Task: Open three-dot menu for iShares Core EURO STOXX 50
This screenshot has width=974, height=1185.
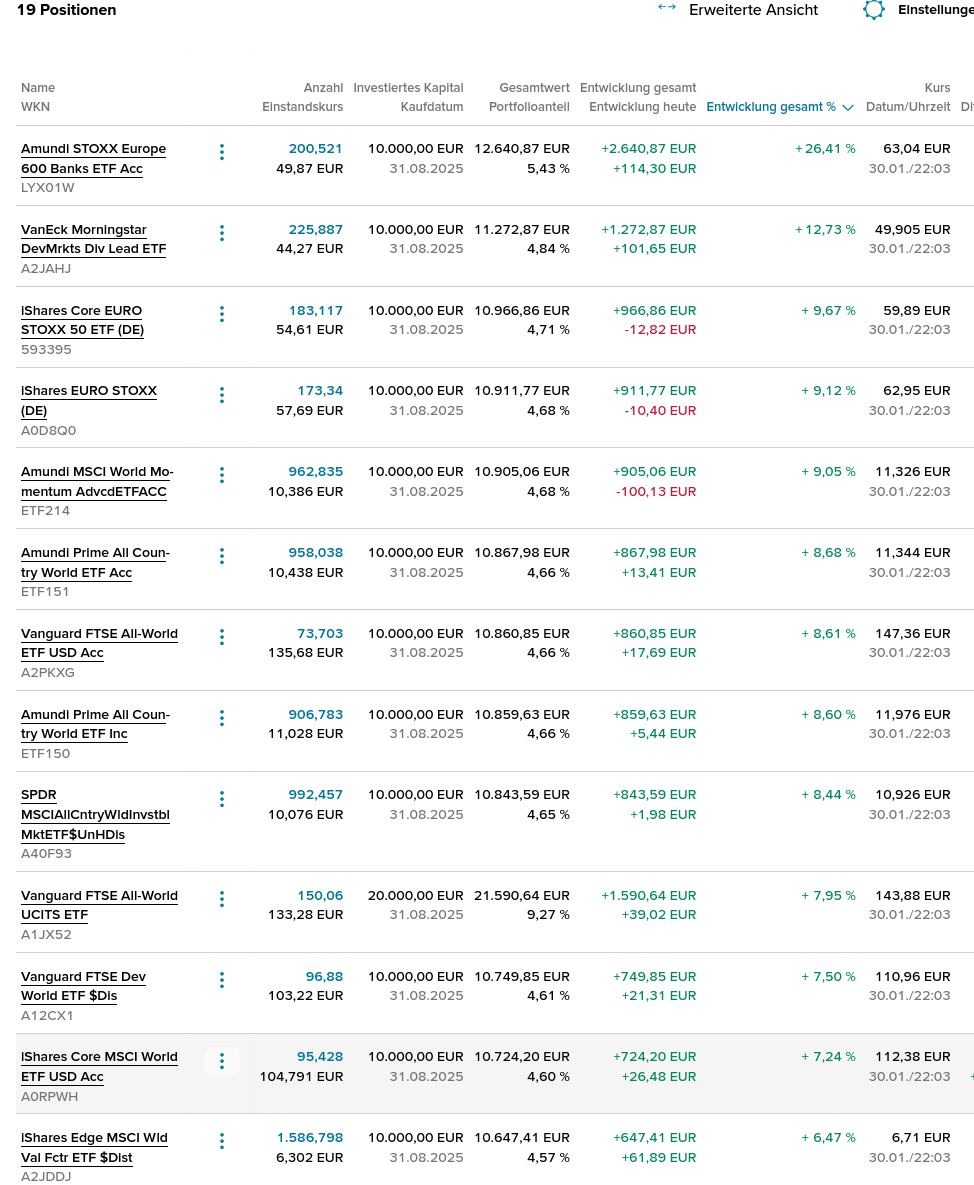Action: pyautogui.click(x=221, y=314)
